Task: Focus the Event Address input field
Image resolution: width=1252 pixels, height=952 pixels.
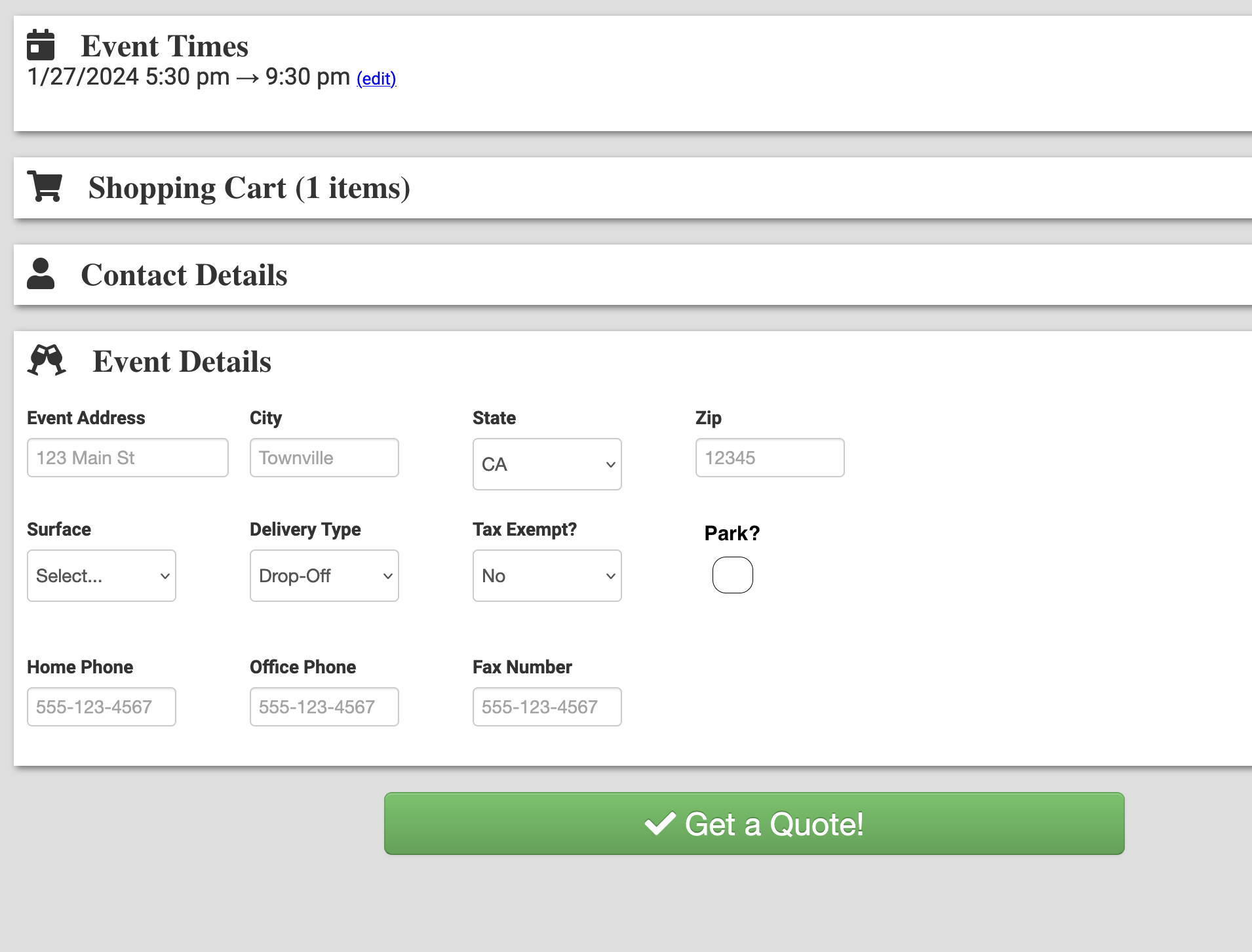Action: [x=128, y=458]
